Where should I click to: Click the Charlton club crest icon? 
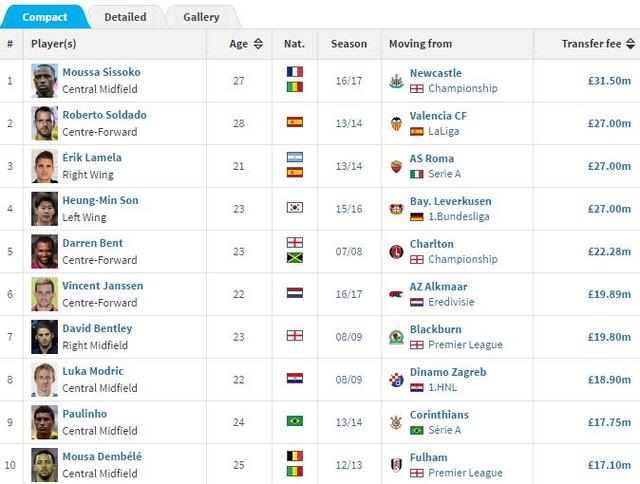pos(396,251)
